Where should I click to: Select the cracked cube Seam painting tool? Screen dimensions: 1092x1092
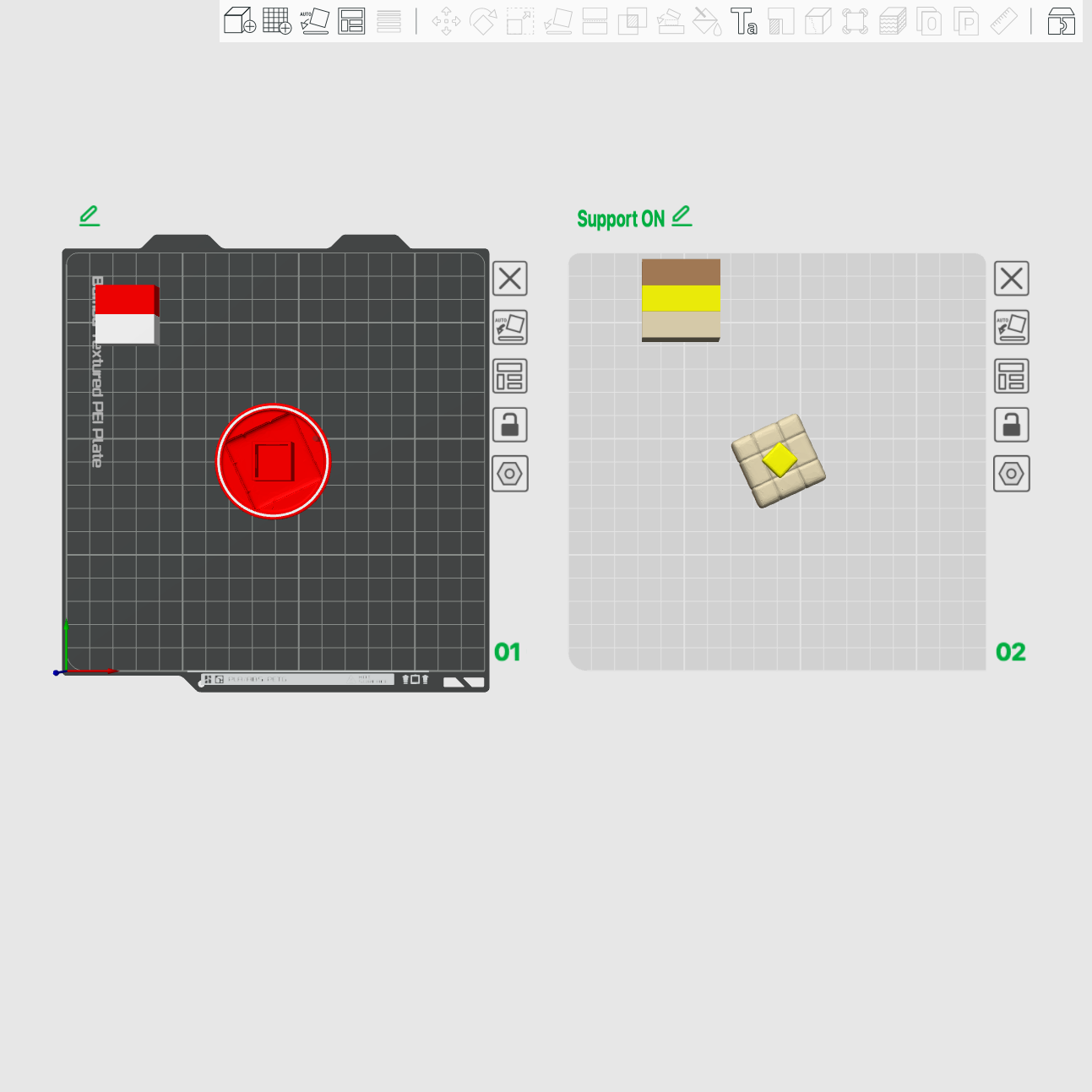pyautogui.click(x=818, y=20)
